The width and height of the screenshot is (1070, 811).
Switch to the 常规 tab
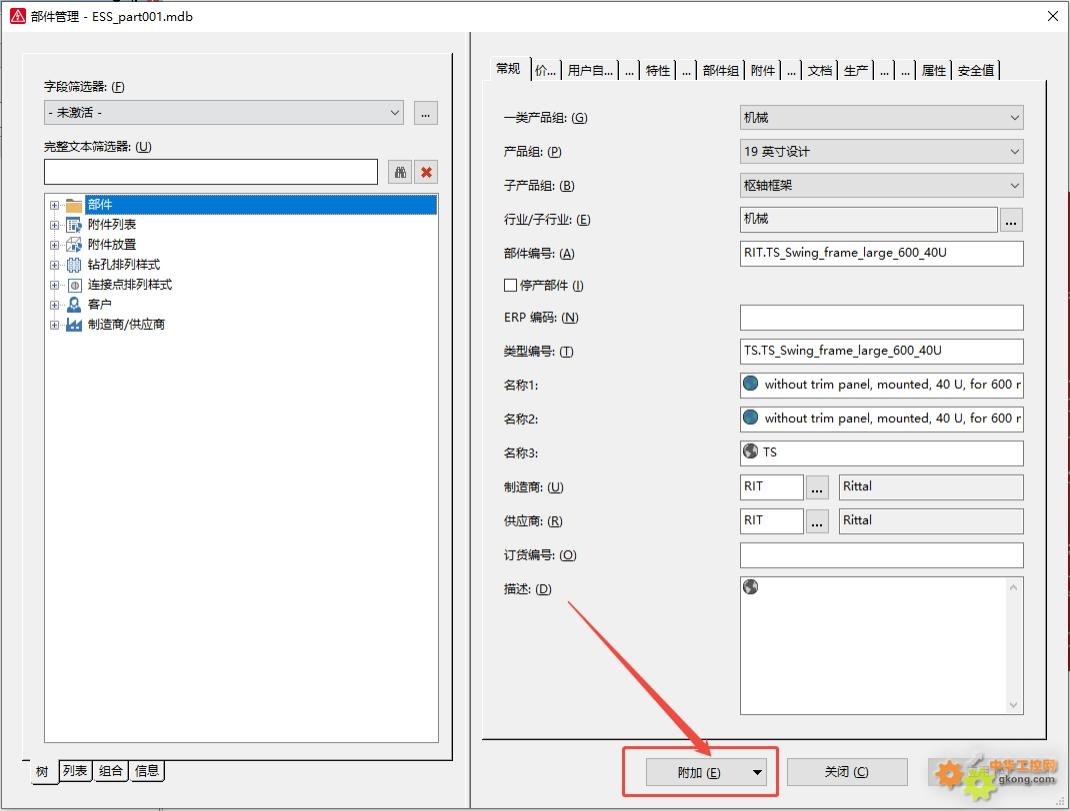tap(508, 68)
